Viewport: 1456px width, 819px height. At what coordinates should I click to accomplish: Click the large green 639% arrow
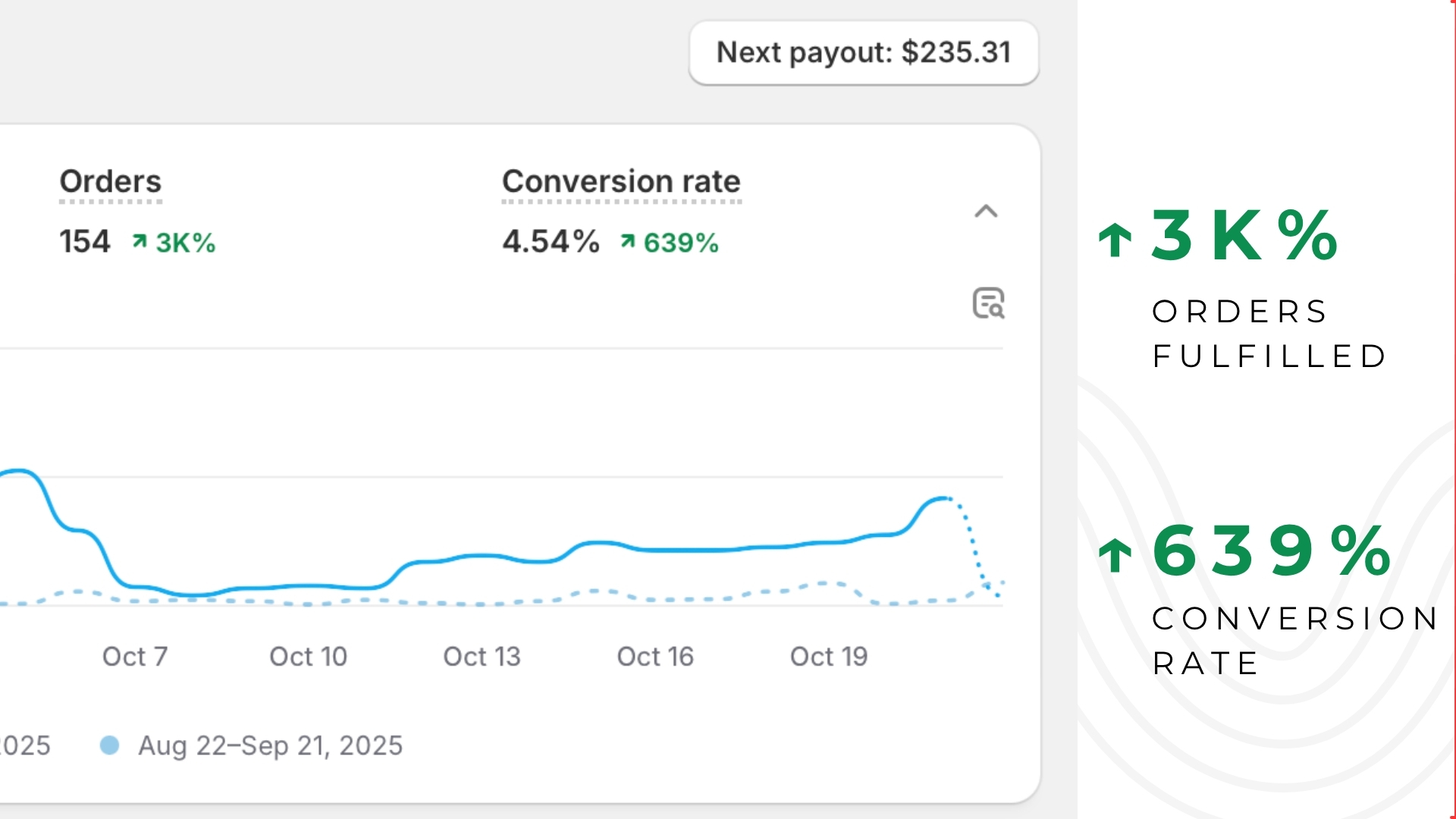click(x=1115, y=554)
